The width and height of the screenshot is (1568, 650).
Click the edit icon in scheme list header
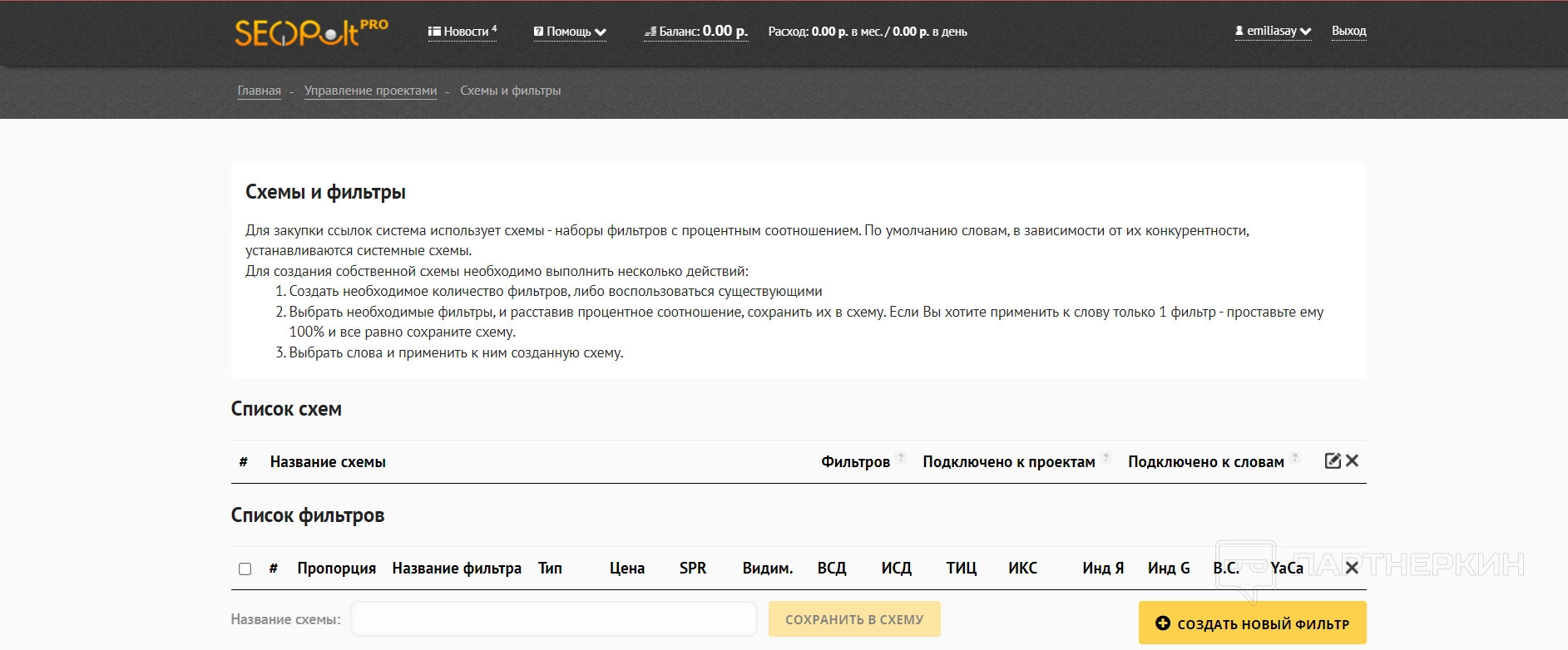(1332, 460)
